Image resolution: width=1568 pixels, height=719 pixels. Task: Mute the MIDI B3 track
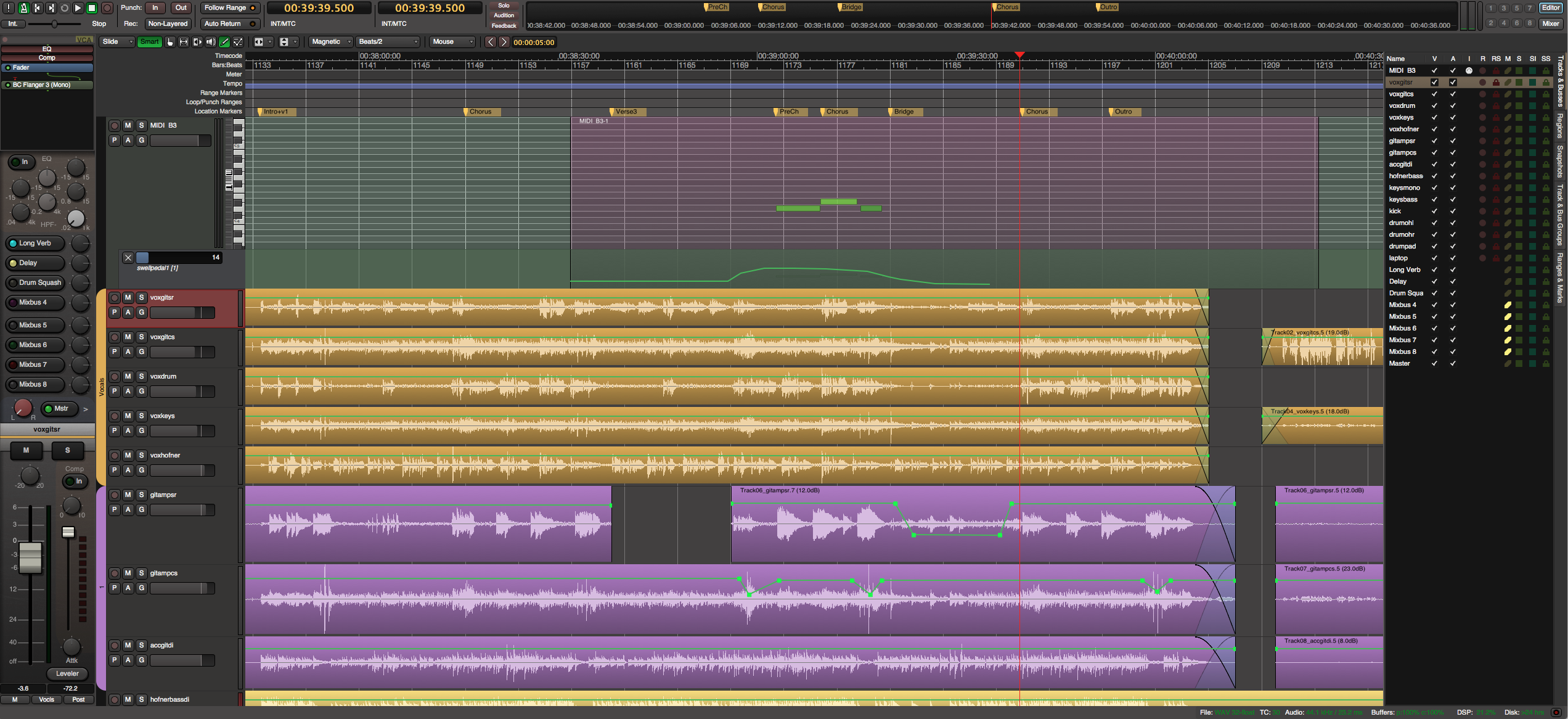[x=128, y=126]
